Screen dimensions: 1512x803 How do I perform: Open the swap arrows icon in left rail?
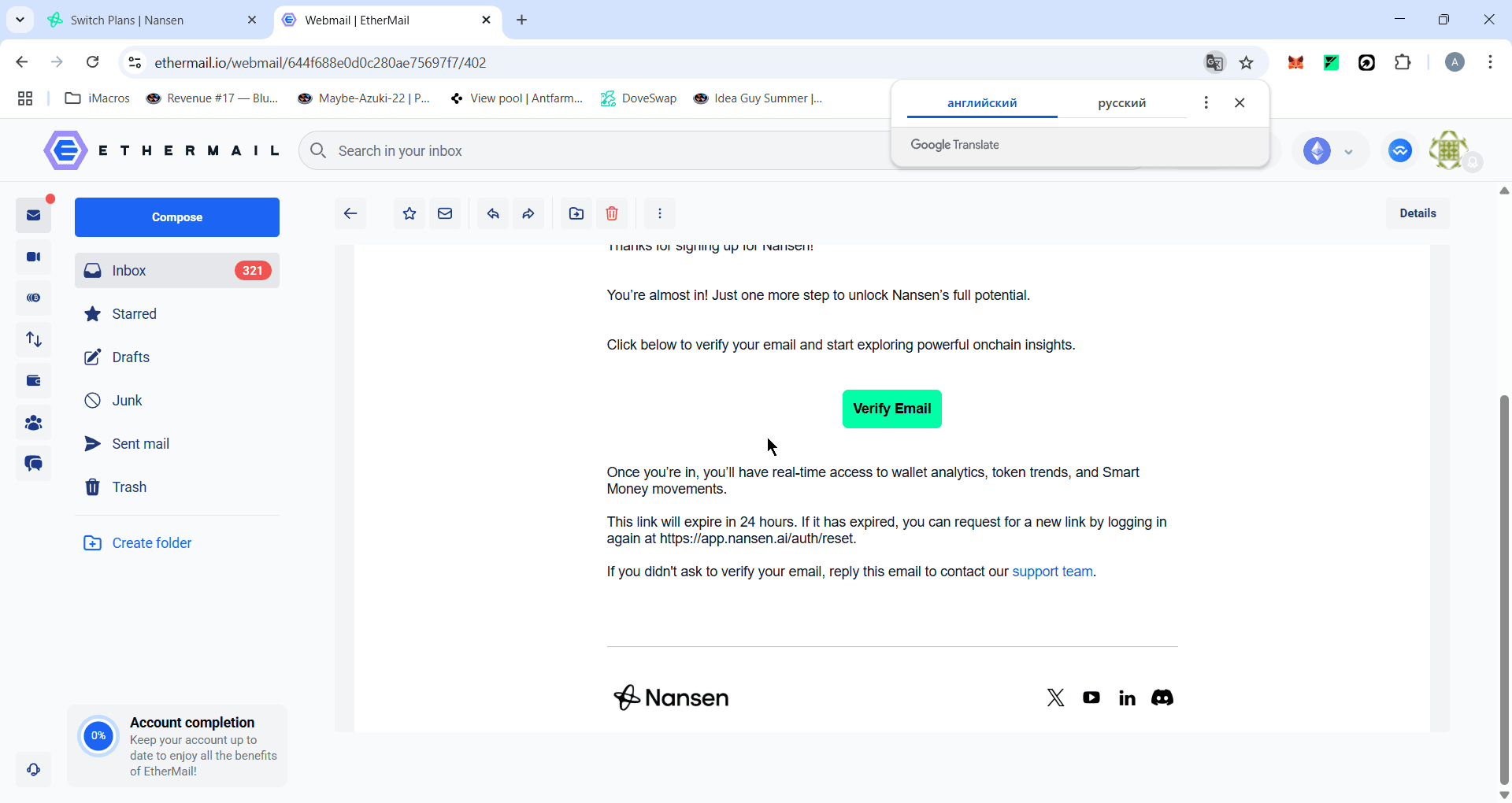click(33, 339)
